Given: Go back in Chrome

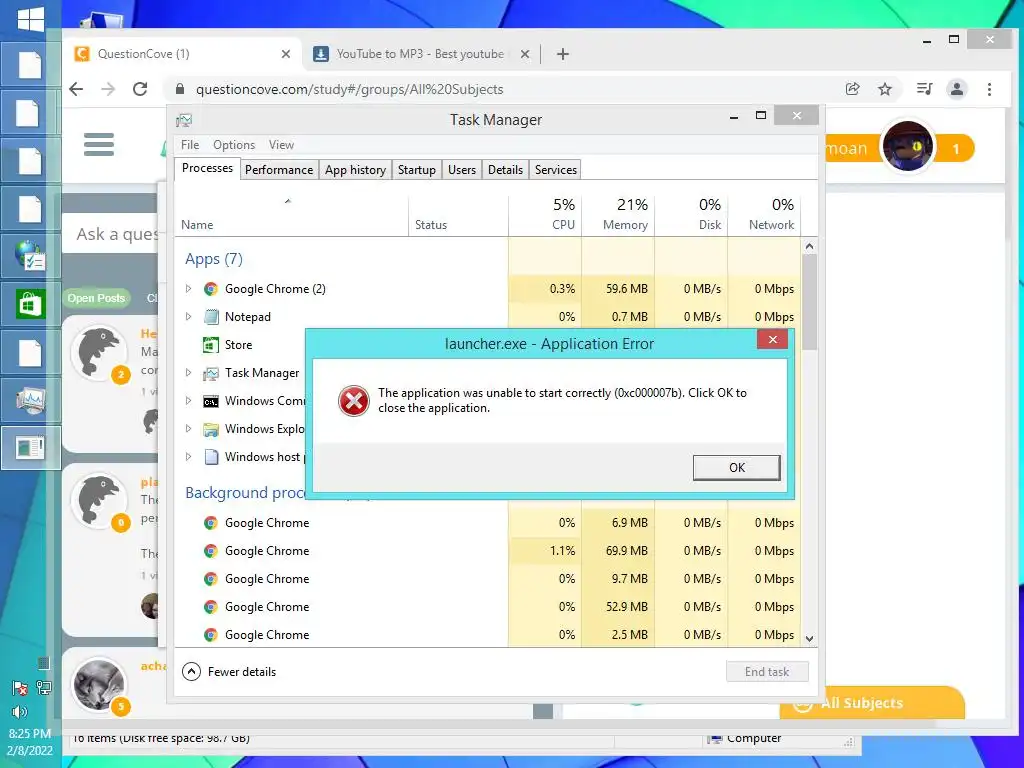Looking at the screenshot, I should tap(76, 89).
